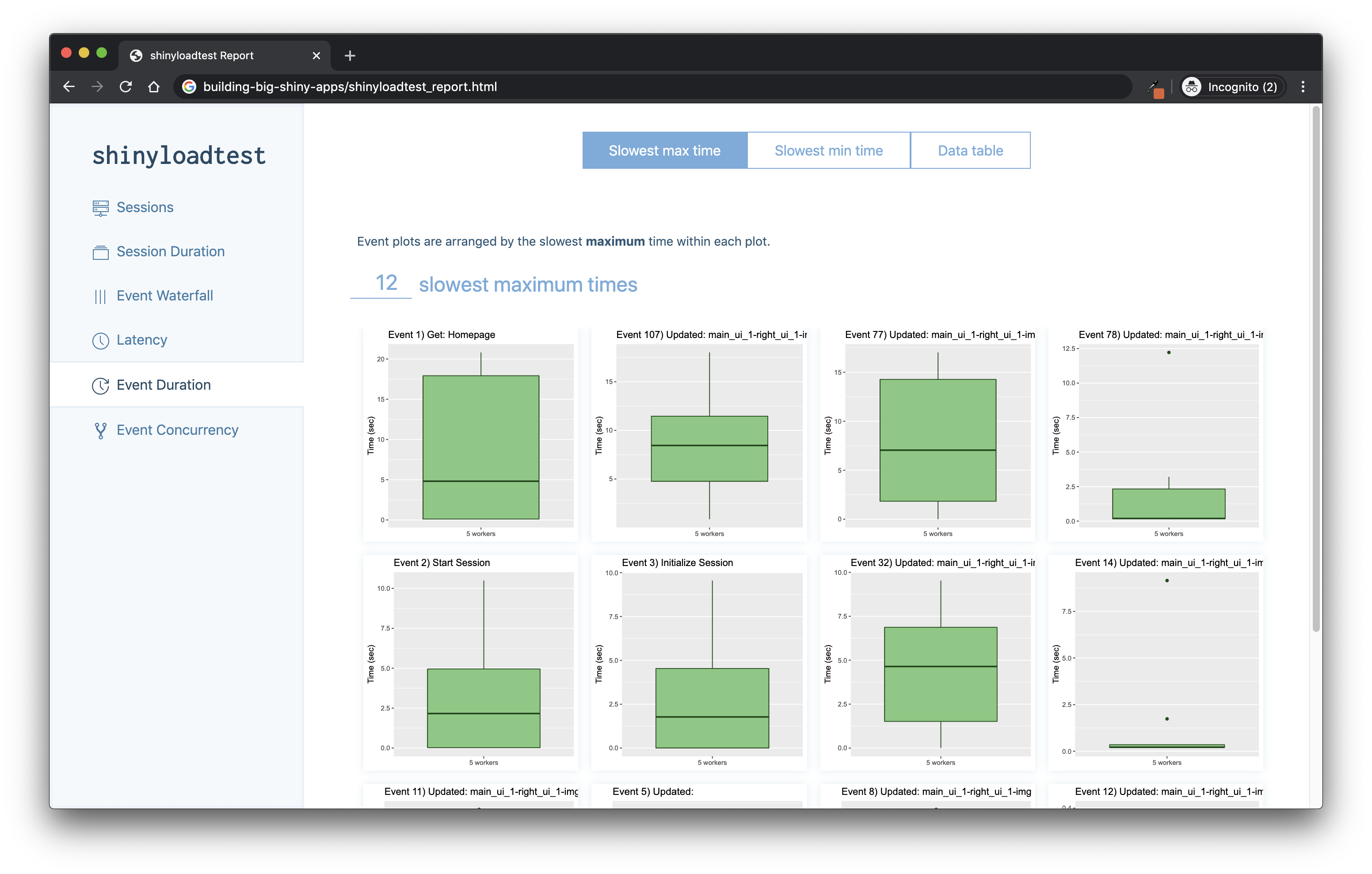Click the Incognito (2) profile badge
1372x874 pixels.
tap(1232, 87)
